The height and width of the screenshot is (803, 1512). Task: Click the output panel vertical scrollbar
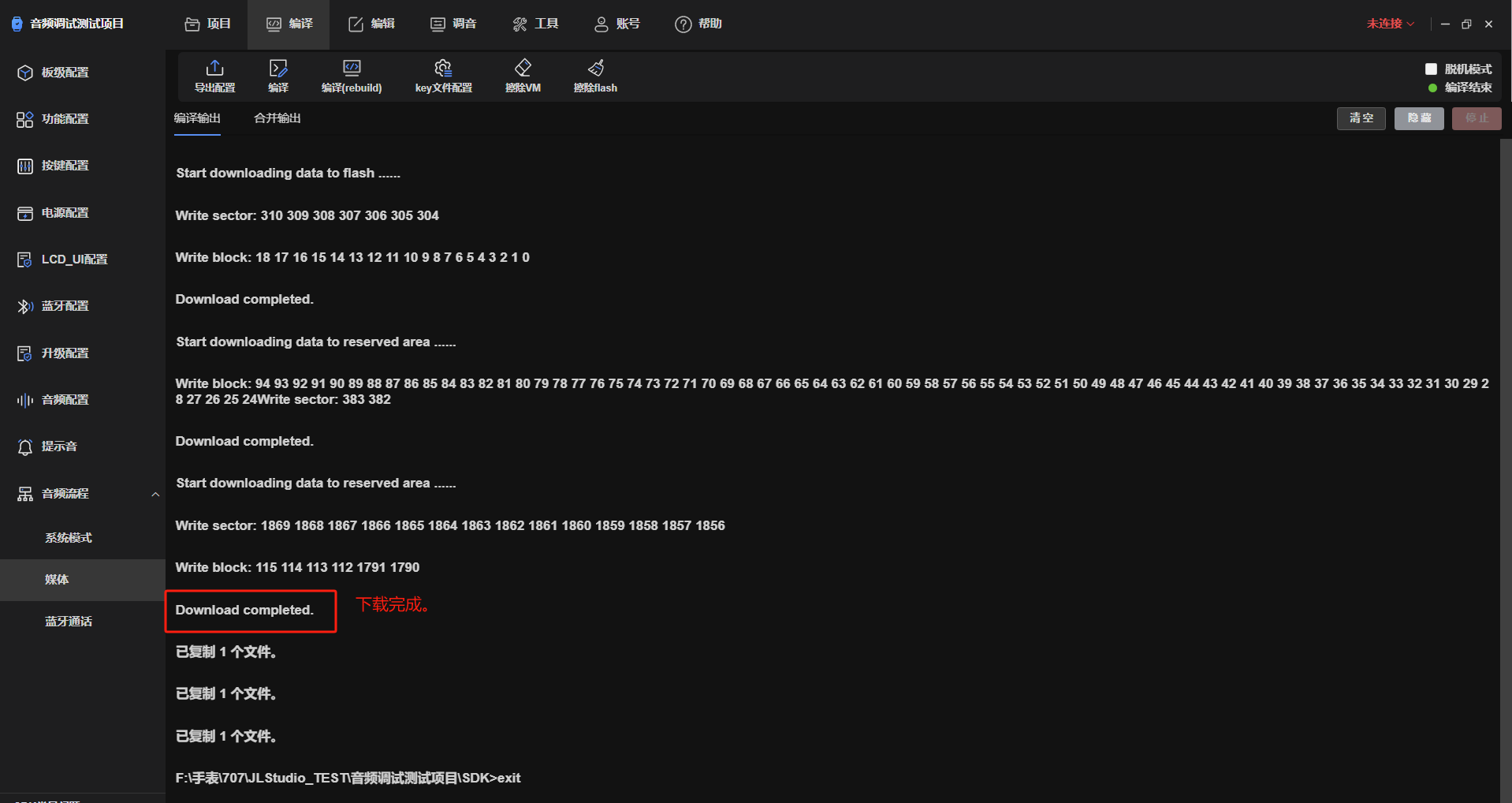coord(1506,470)
